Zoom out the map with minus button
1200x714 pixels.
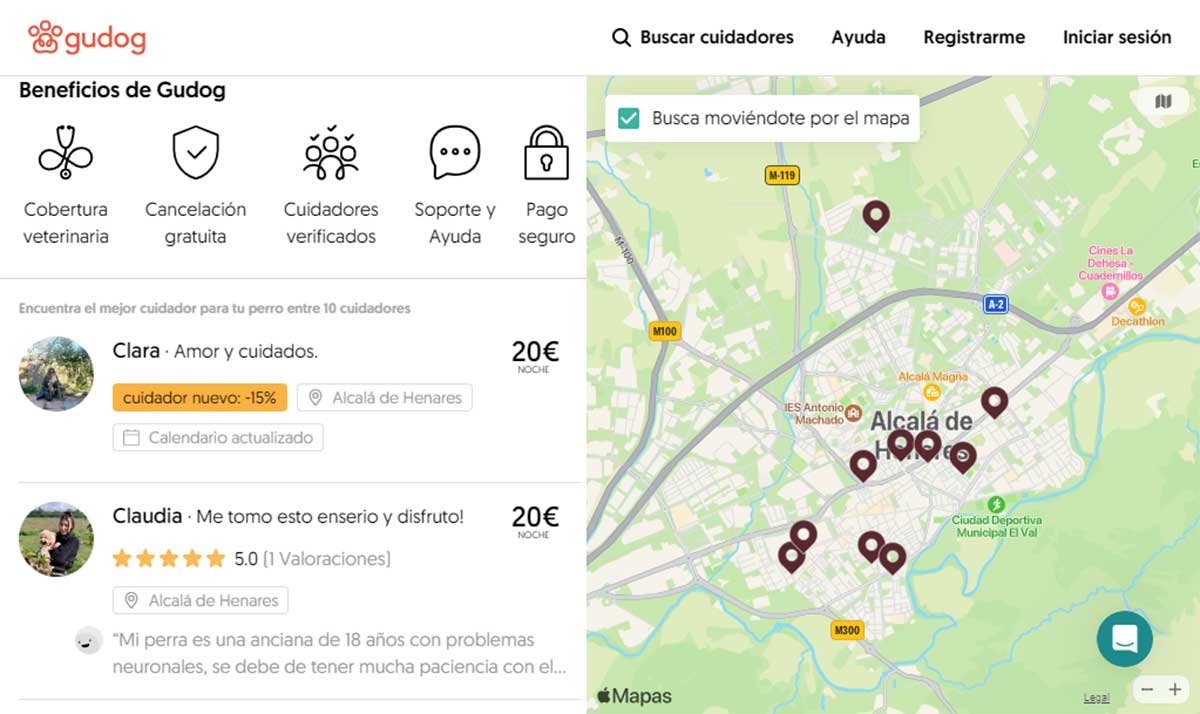(1148, 690)
